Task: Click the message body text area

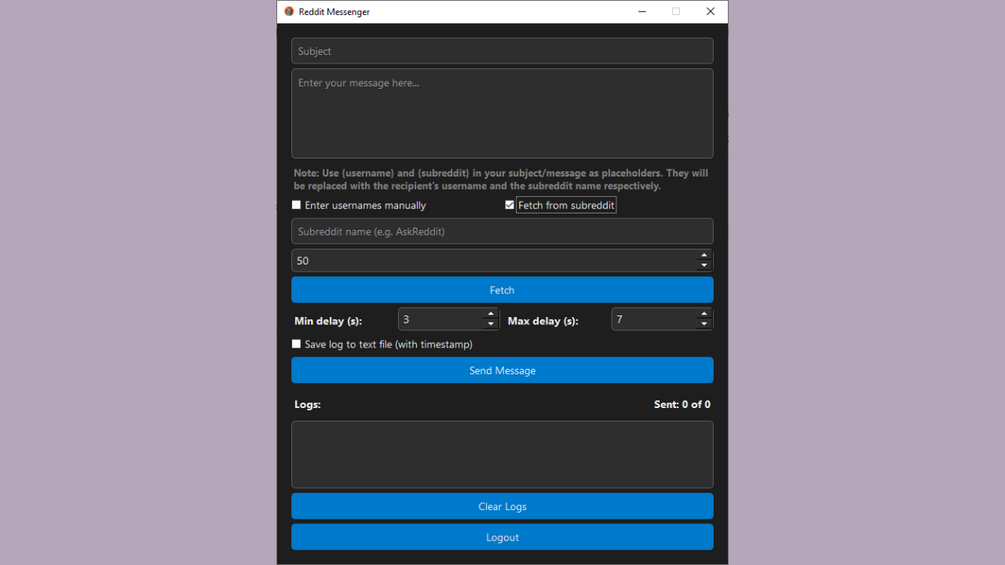Action: click(502, 113)
